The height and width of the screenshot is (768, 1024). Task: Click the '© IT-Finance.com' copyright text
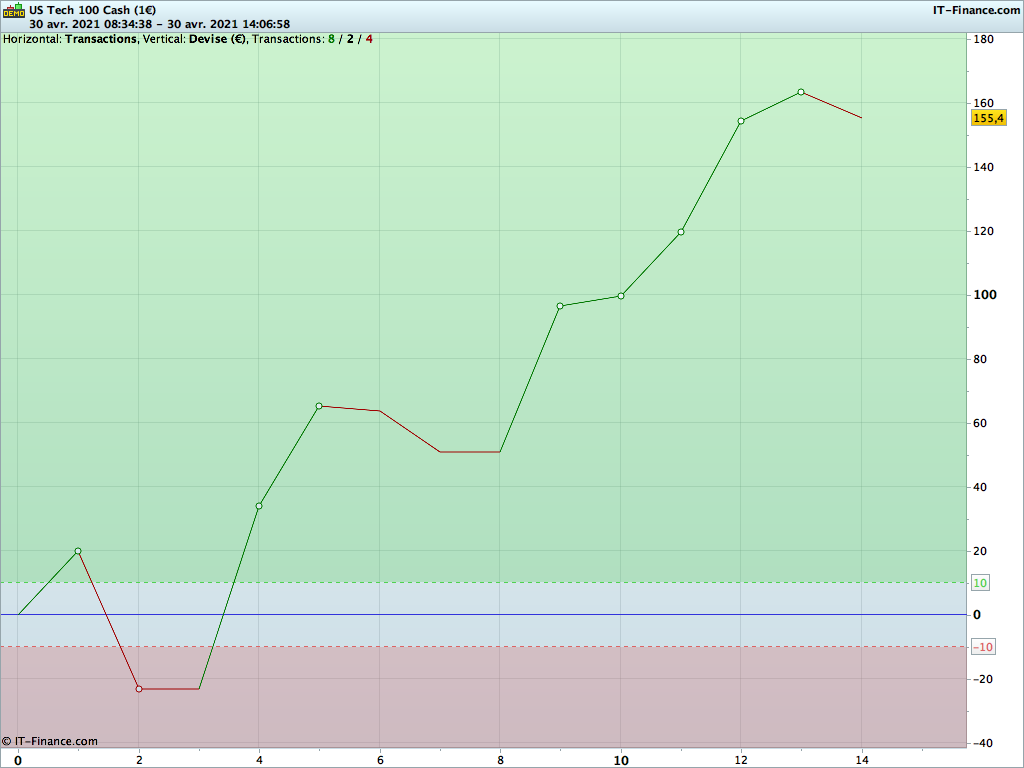50,741
